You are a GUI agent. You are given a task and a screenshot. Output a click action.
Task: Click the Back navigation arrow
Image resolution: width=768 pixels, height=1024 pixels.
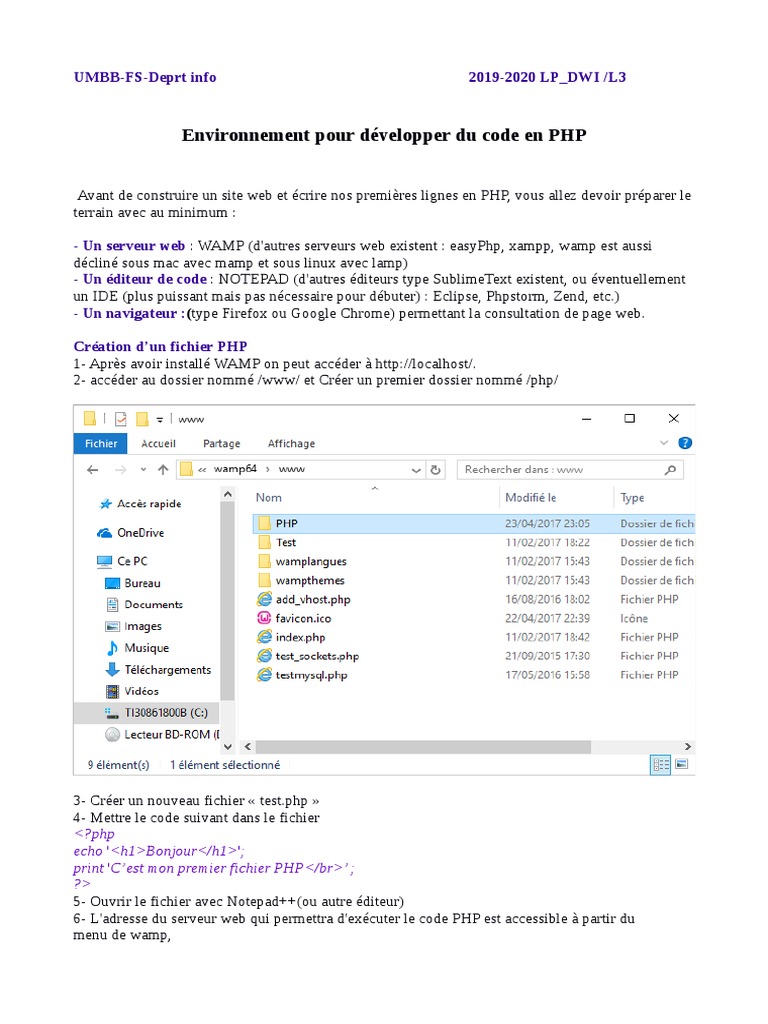[93, 470]
